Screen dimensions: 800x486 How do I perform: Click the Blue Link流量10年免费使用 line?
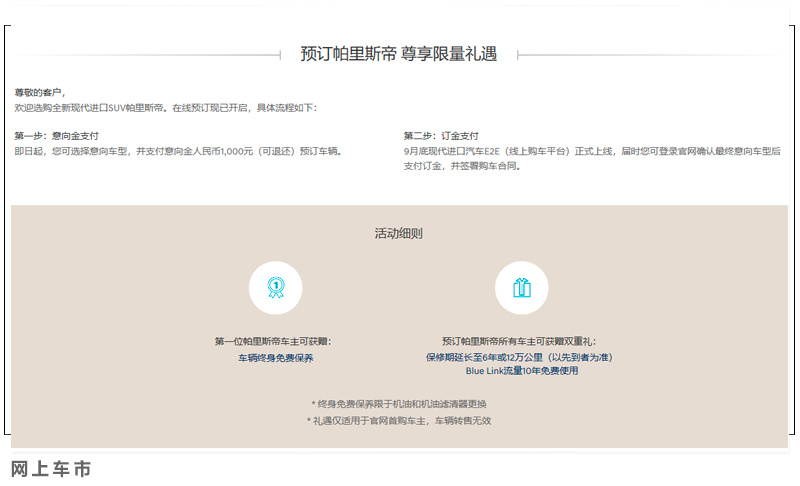click(x=521, y=371)
